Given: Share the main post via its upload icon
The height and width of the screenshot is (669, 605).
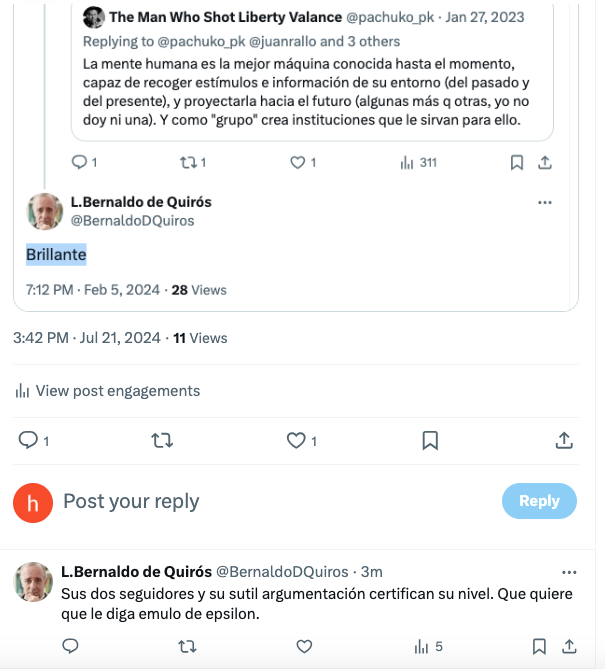Looking at the screenshot, I should [564, 440].
